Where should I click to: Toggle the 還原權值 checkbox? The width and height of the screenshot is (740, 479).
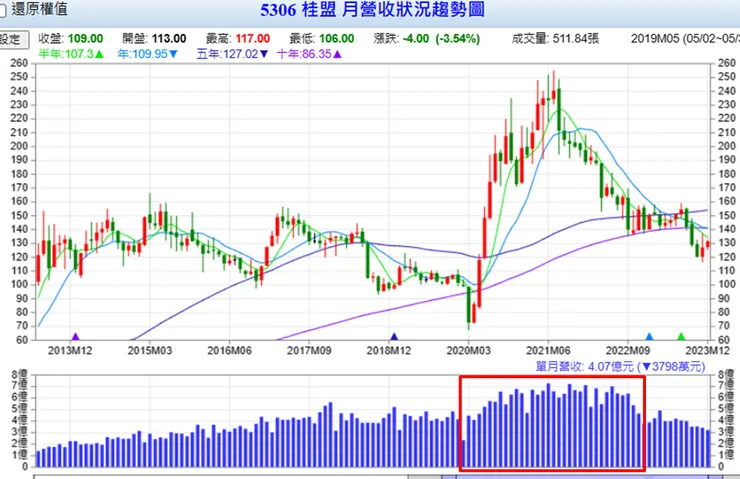(2, 10)
